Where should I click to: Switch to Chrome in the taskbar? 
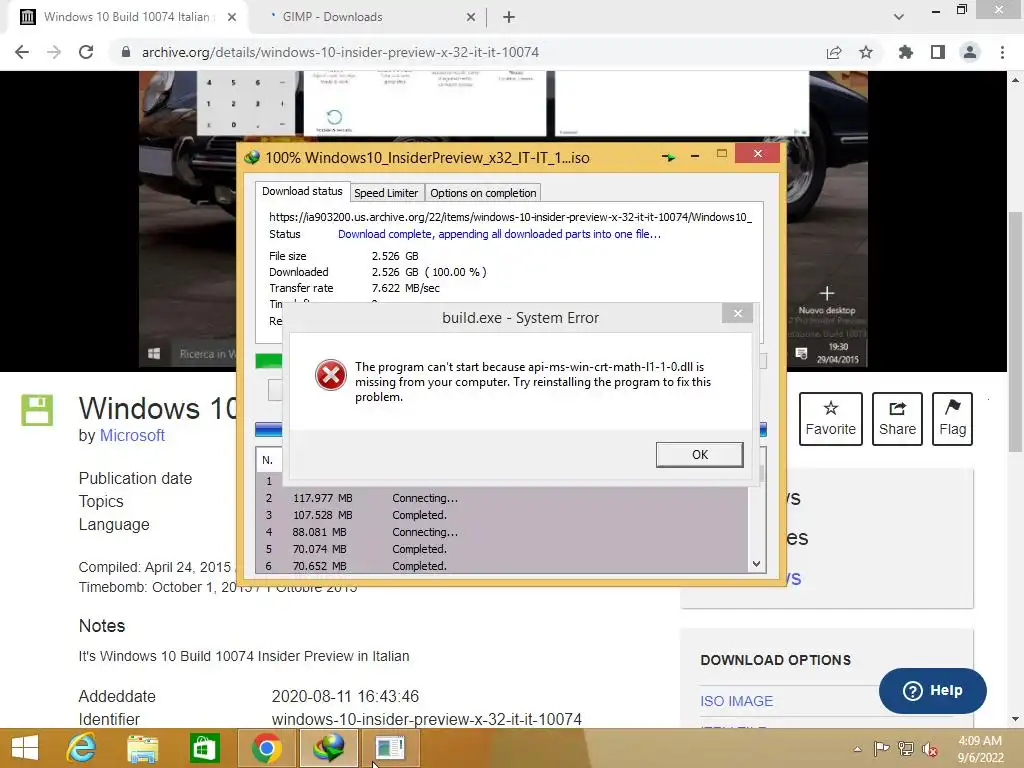[x=266, y=748]
